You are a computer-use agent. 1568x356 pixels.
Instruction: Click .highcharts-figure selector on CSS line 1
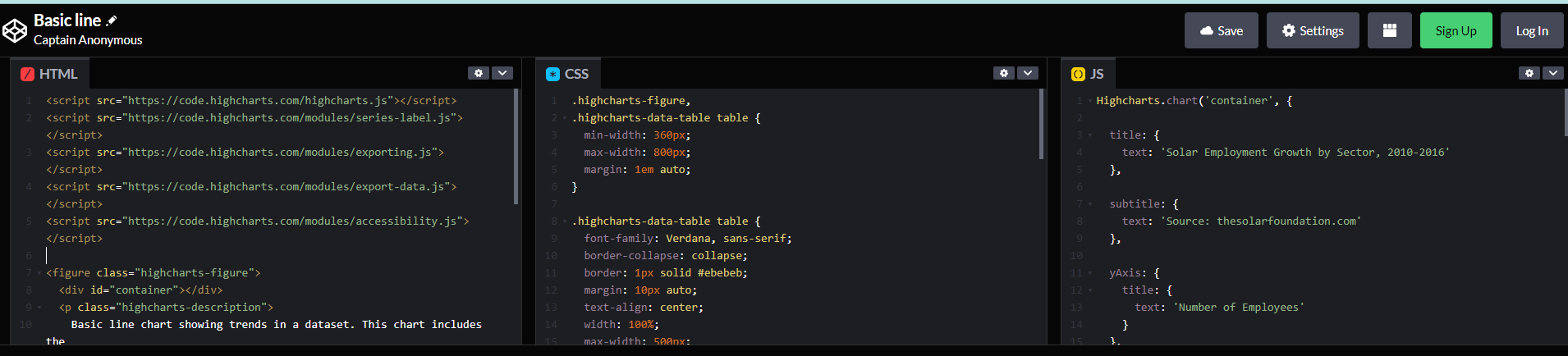pyautogui.click(x=631, y=101)
